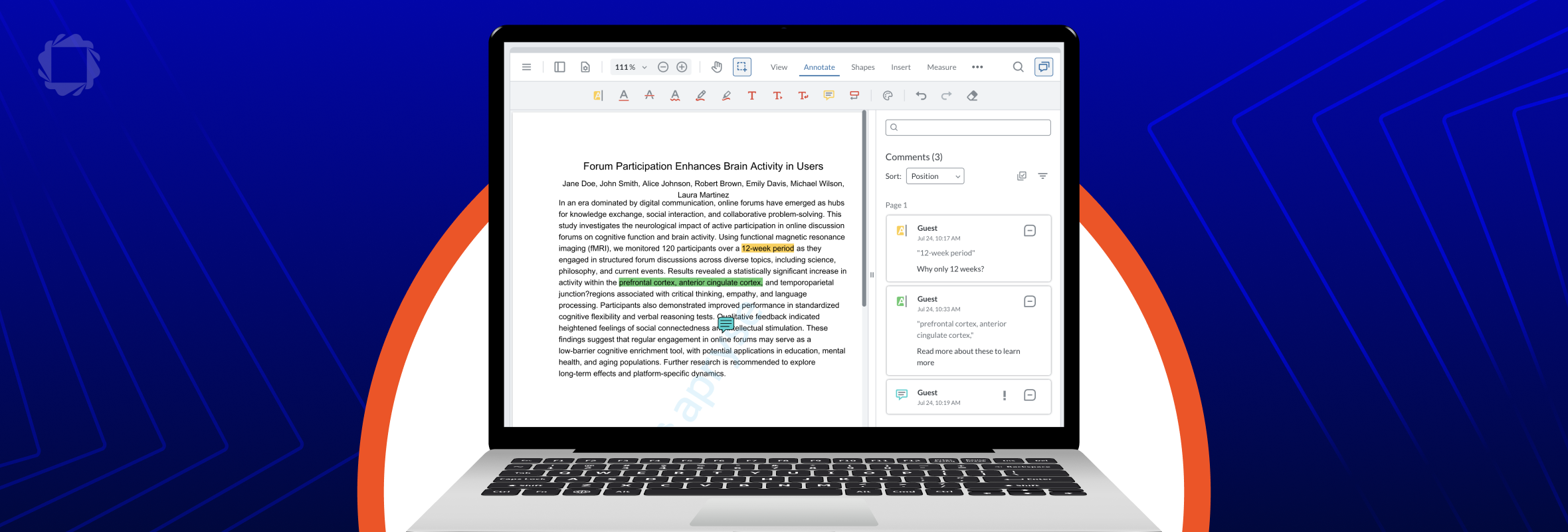Click the exclamation marker on the 10:19 comment

pos(1004,395)
